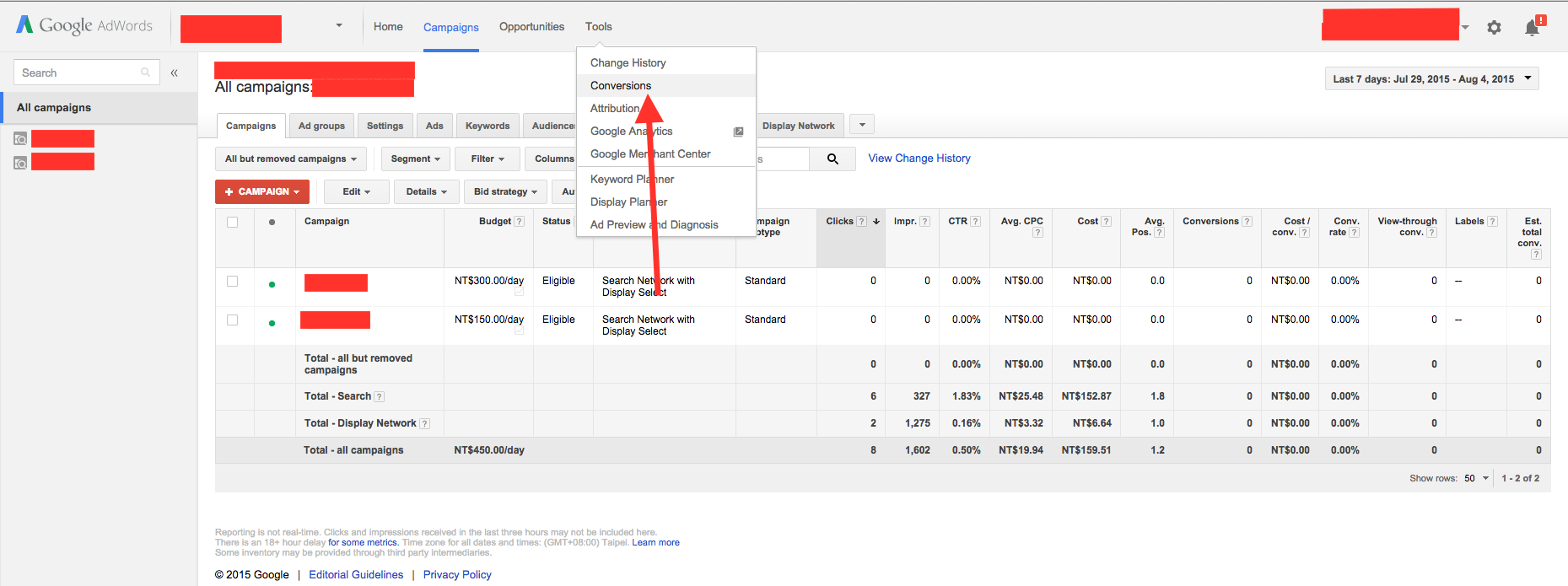
Task: Click the Total - Display Network help icon
Action: tap(424, 424)
